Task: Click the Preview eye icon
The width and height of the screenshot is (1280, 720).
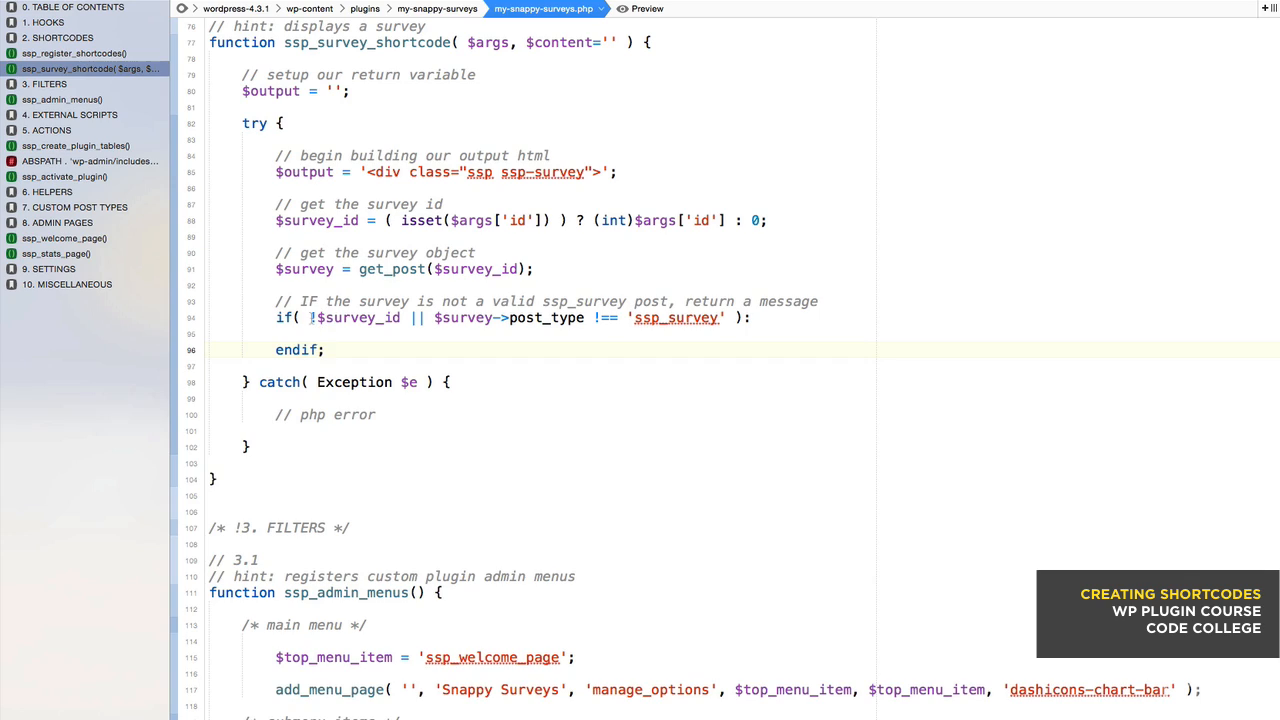Action: pyautogui.click(x=622, y=8)
